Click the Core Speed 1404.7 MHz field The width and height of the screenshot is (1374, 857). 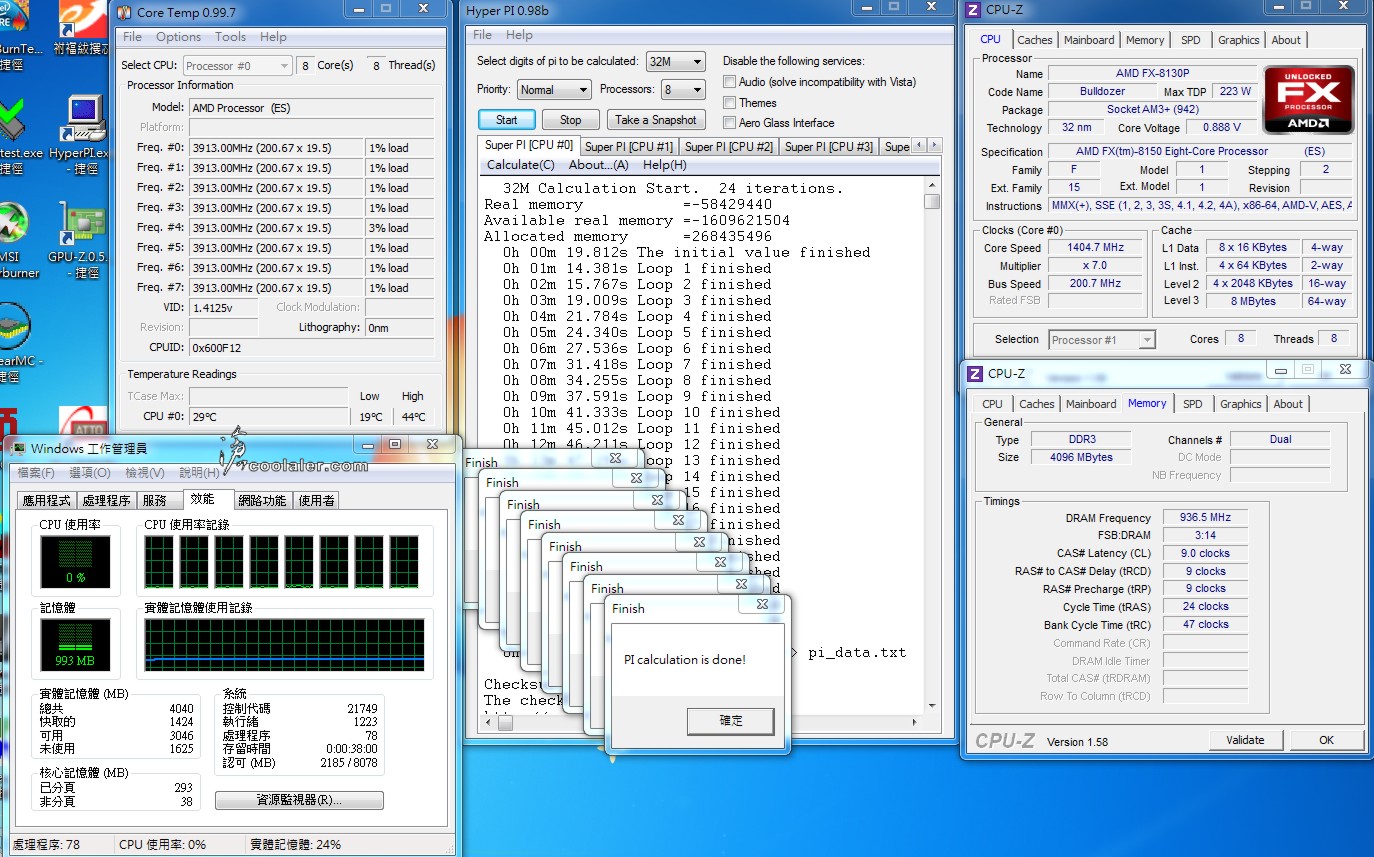tap(1095, 247)
